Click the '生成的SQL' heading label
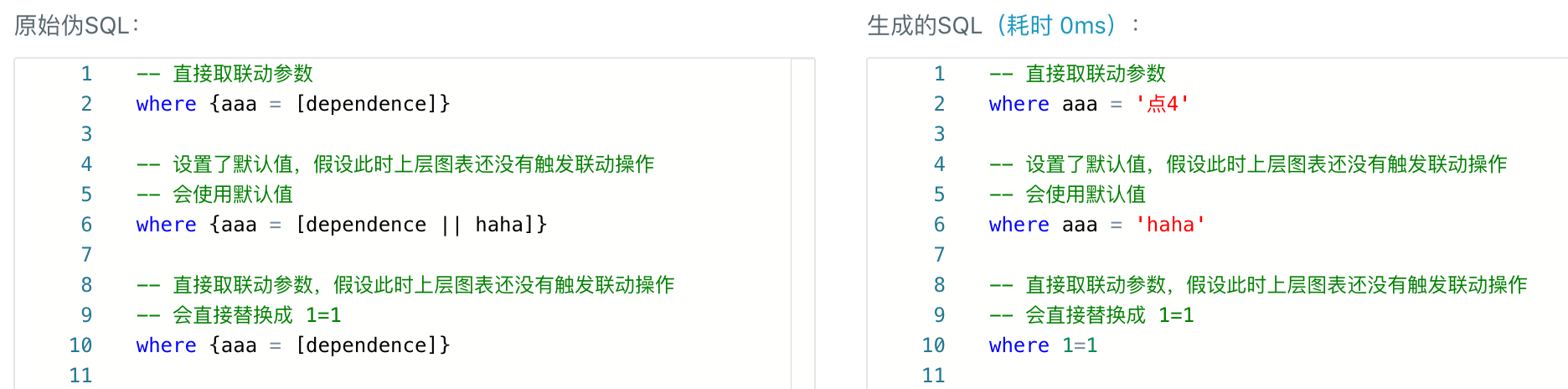The width and height of the screenshot is (1568, 389). (925, 25)
